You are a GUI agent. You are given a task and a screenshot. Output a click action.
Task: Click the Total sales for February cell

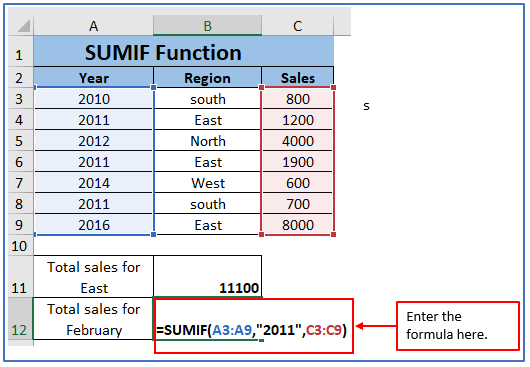(94, 318)
